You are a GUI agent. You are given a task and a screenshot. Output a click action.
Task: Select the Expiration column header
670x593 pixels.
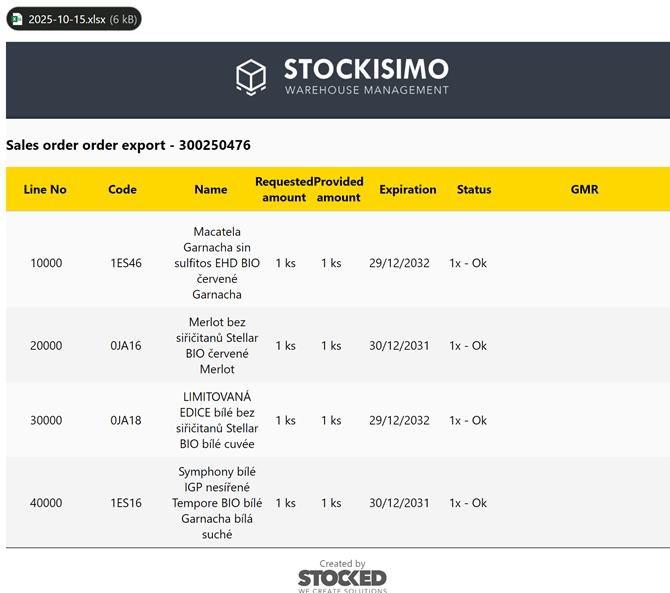click(408, 189)
